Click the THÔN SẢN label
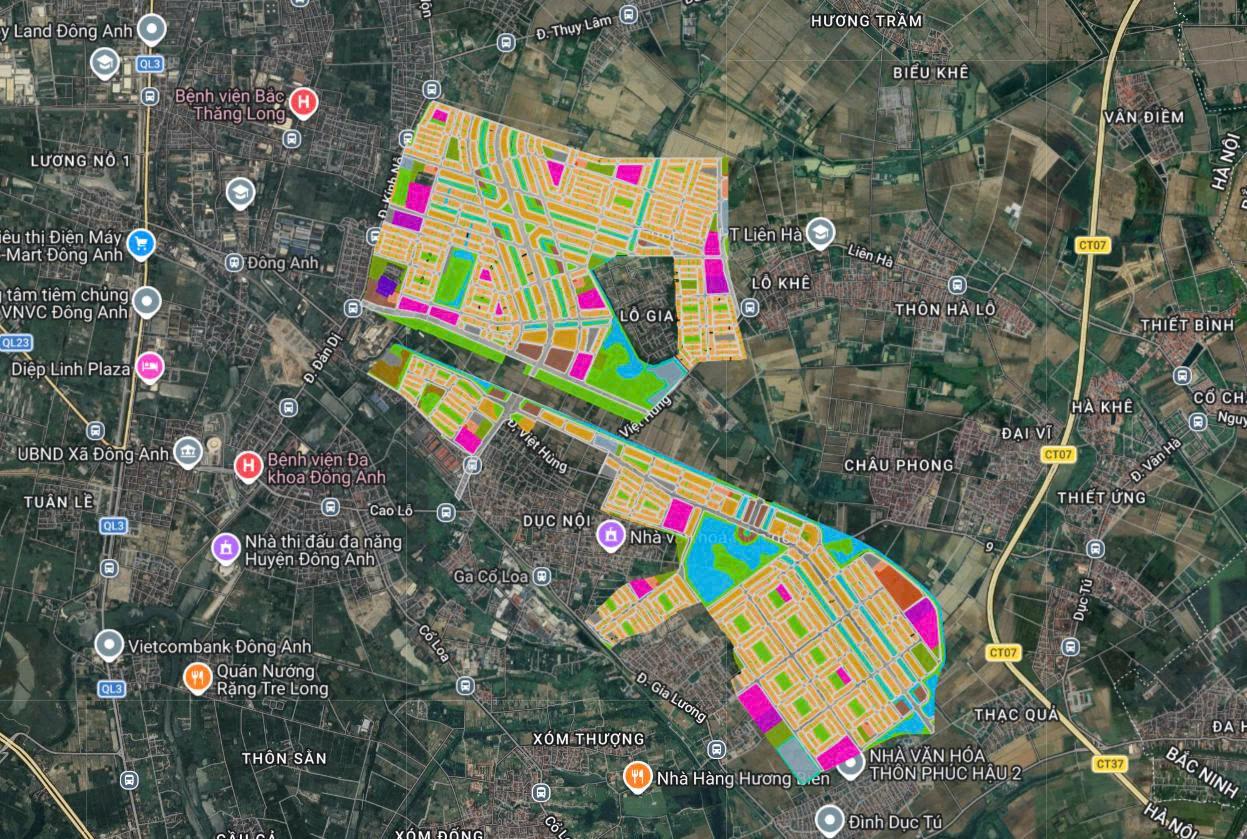Viewport: 1247px width, 839px height. 284,759
